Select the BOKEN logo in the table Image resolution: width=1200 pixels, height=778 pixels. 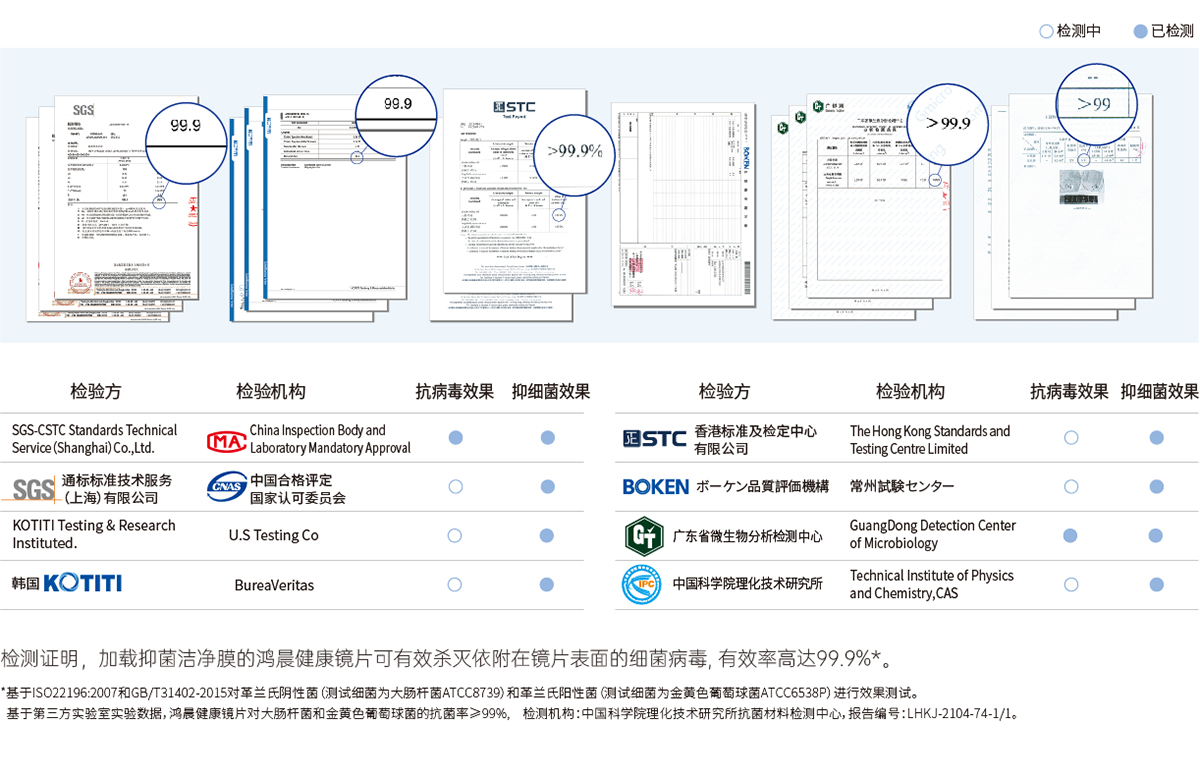[x=655, y=487]
